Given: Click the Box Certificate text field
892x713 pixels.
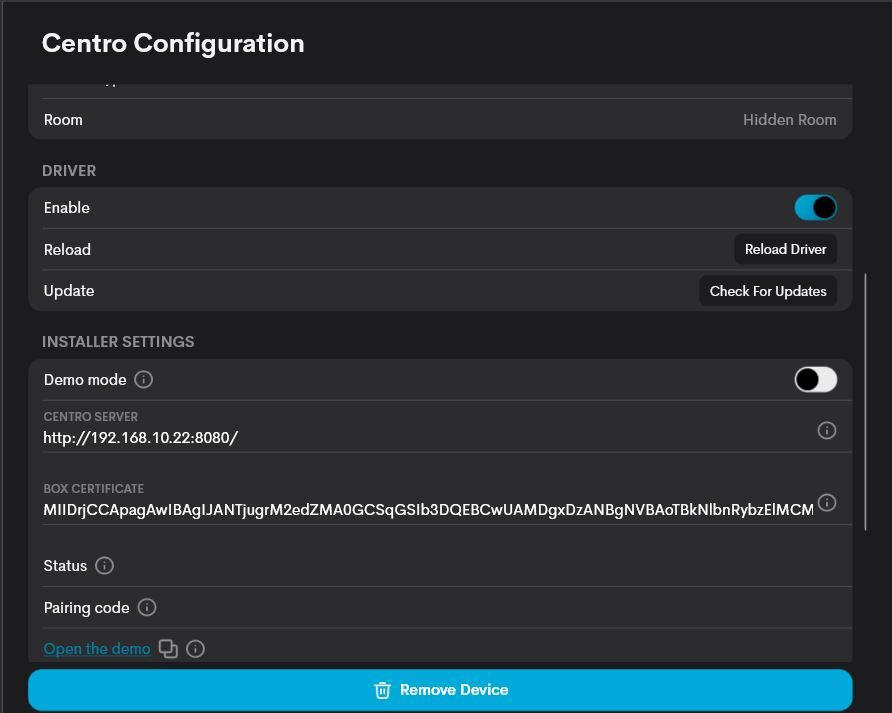Looking at the screenshot, I should click(428, 510).
